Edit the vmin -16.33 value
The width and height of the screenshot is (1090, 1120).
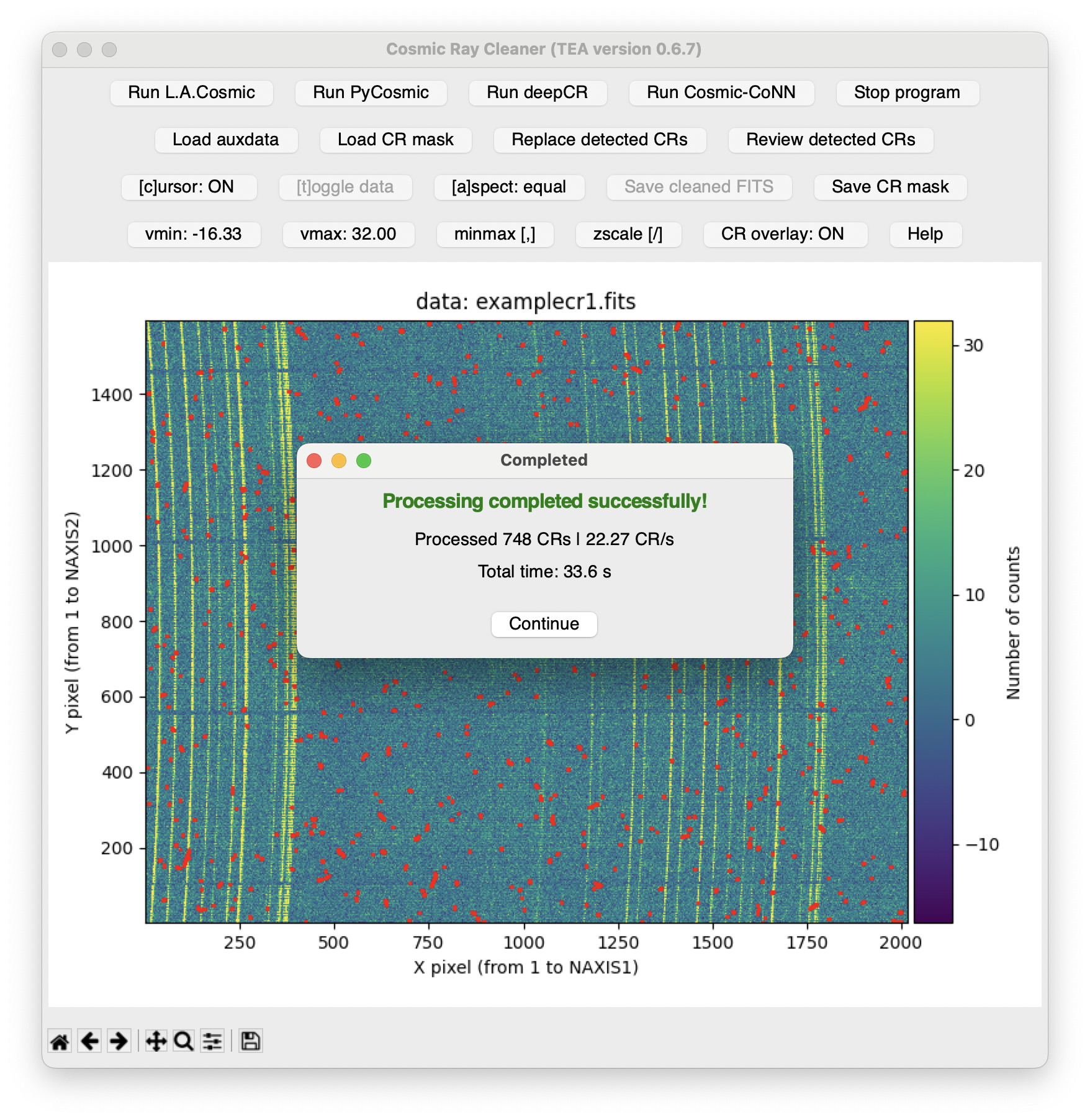(x=194, y=234)
